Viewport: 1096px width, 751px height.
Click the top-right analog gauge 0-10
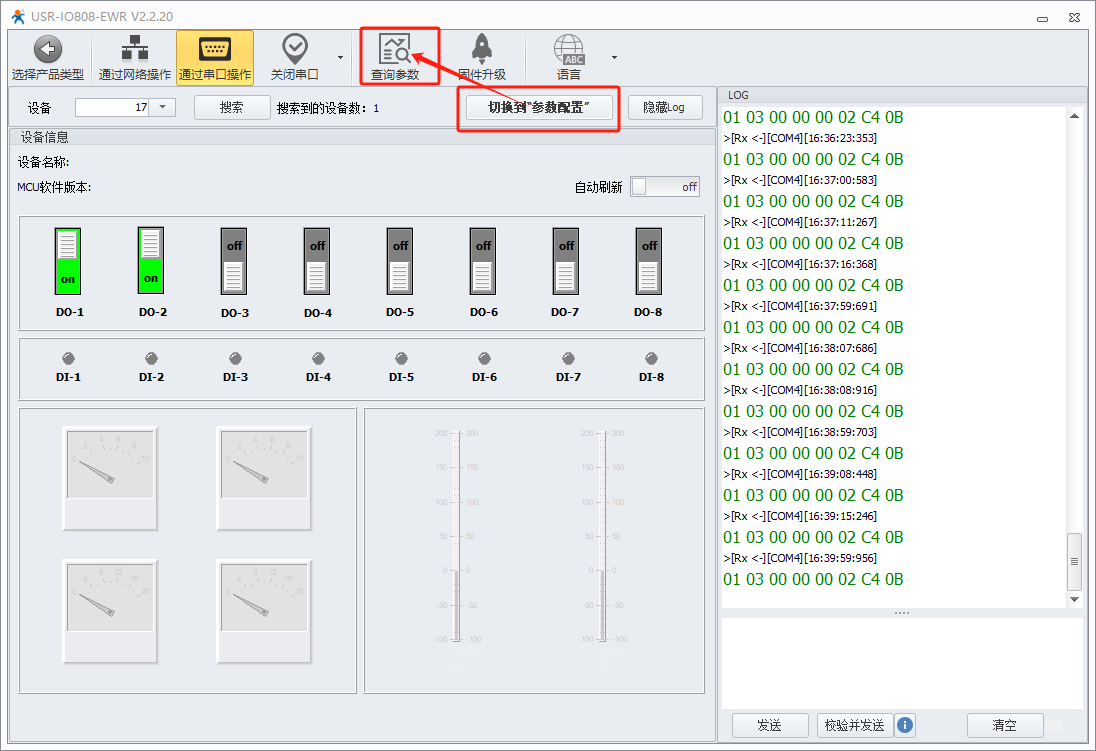click(264, 478)
